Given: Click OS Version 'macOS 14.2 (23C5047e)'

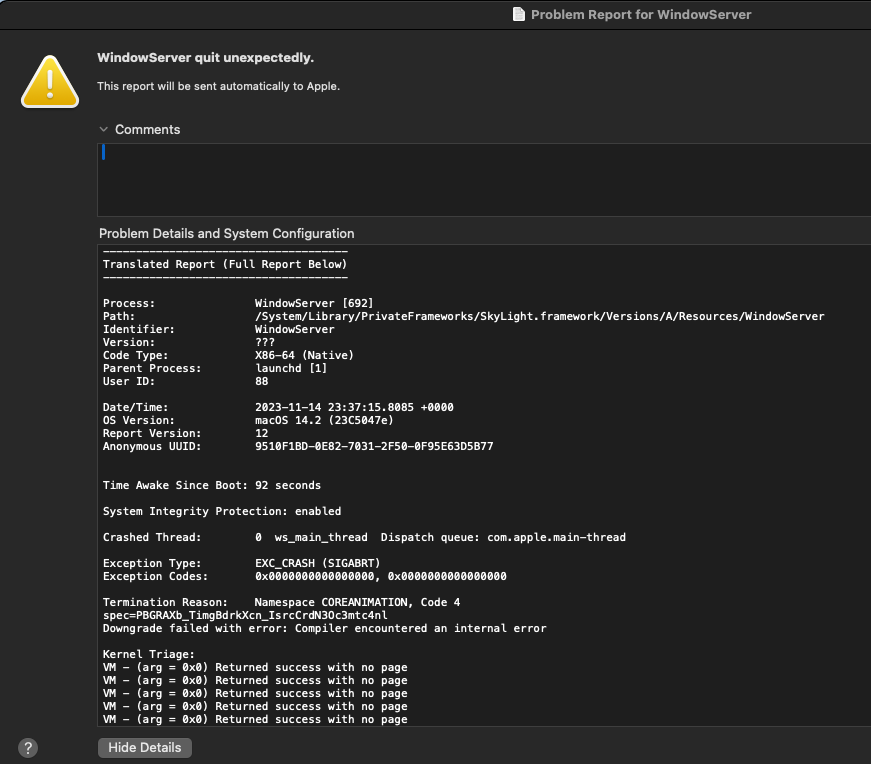Looking at the screenshot, I should click(324, 420).
